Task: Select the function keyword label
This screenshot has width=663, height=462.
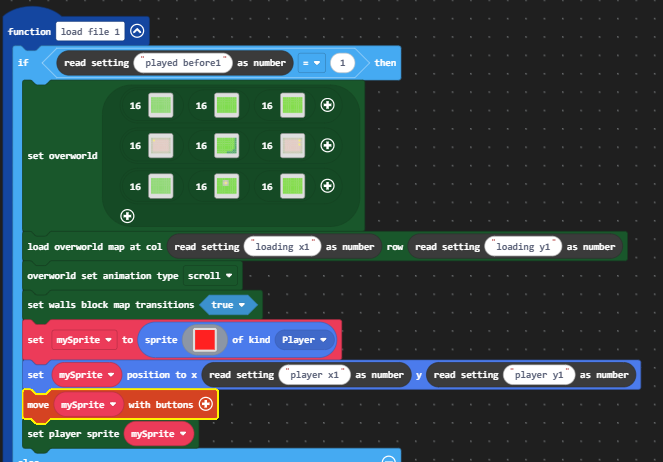Action: 29,32
